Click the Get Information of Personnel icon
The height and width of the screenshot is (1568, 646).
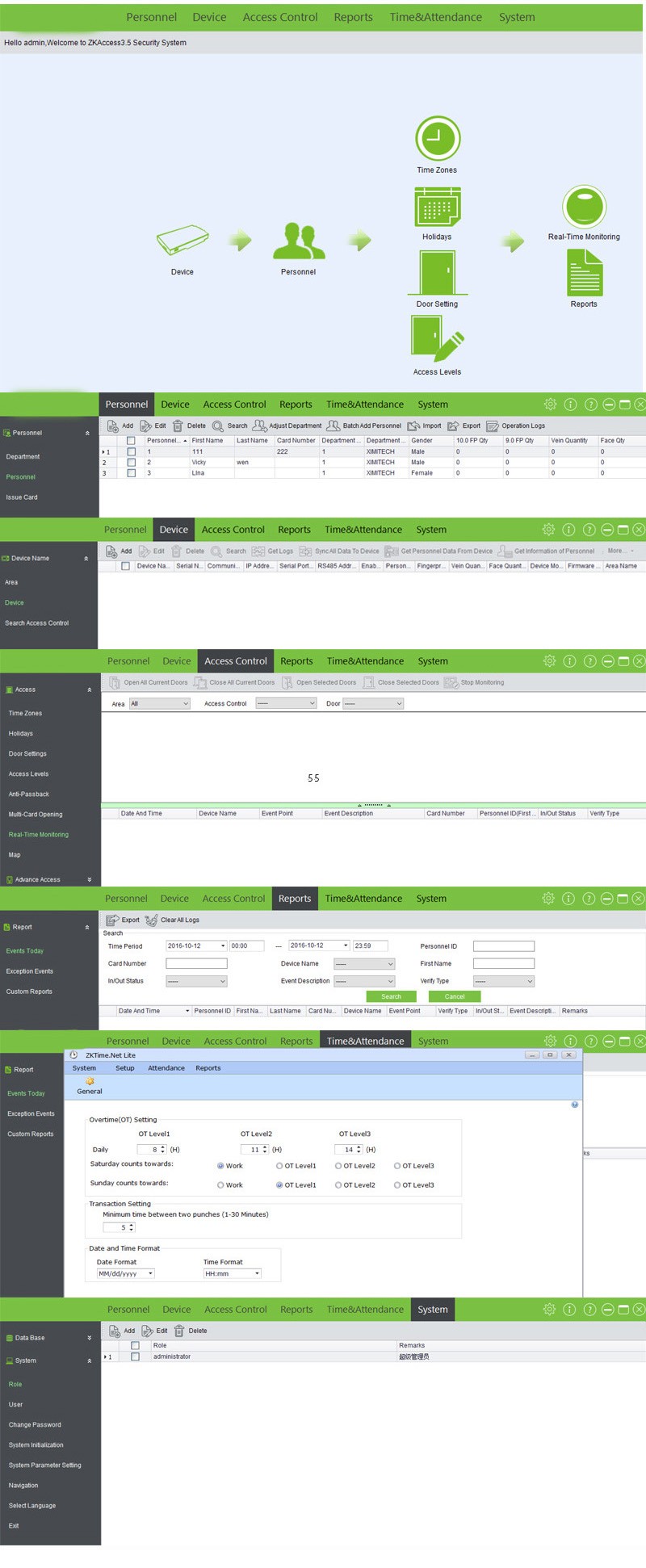click(505, 551)
